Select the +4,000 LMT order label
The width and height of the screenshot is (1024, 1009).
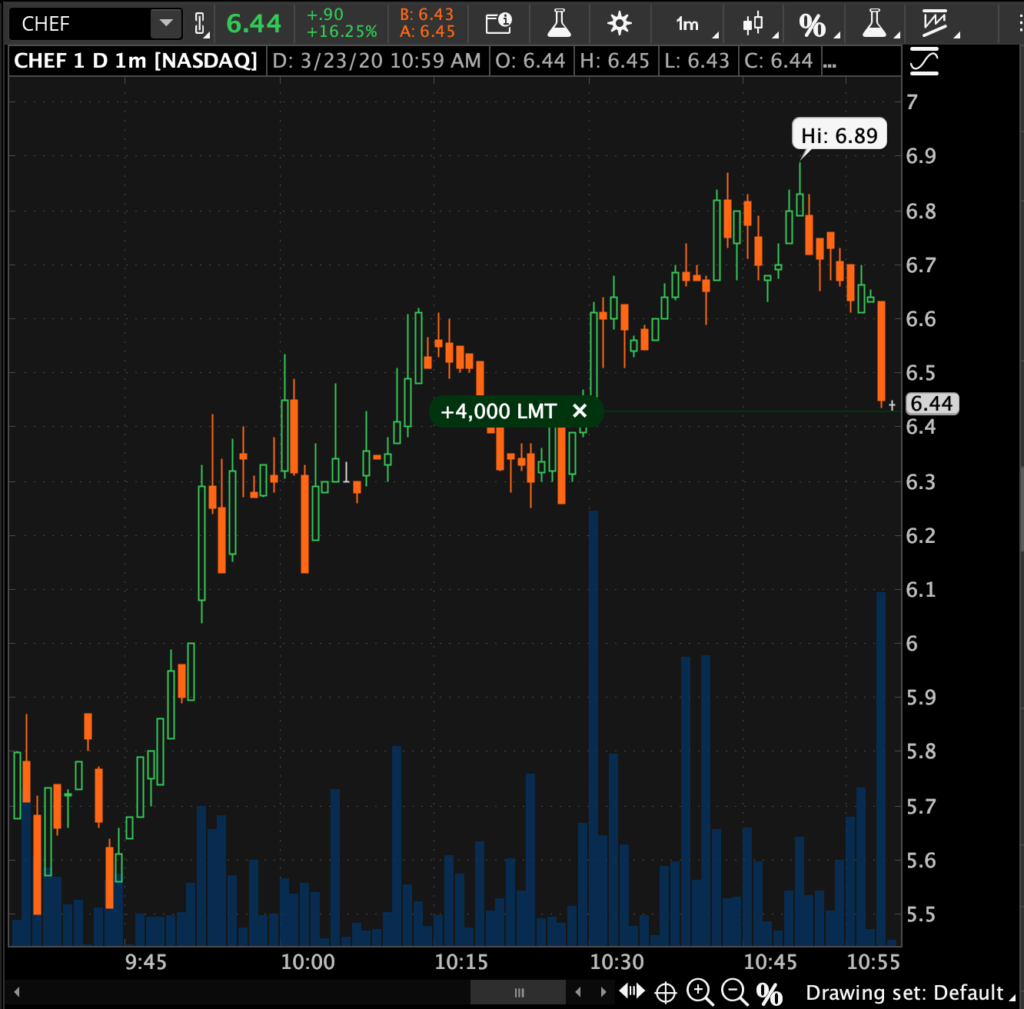pyautogui.click(x=498, y=411)
